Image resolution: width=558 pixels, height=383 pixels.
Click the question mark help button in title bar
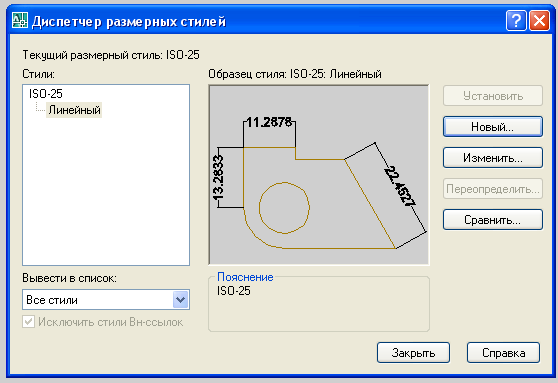pyautogui.click(x=516, y=21)
